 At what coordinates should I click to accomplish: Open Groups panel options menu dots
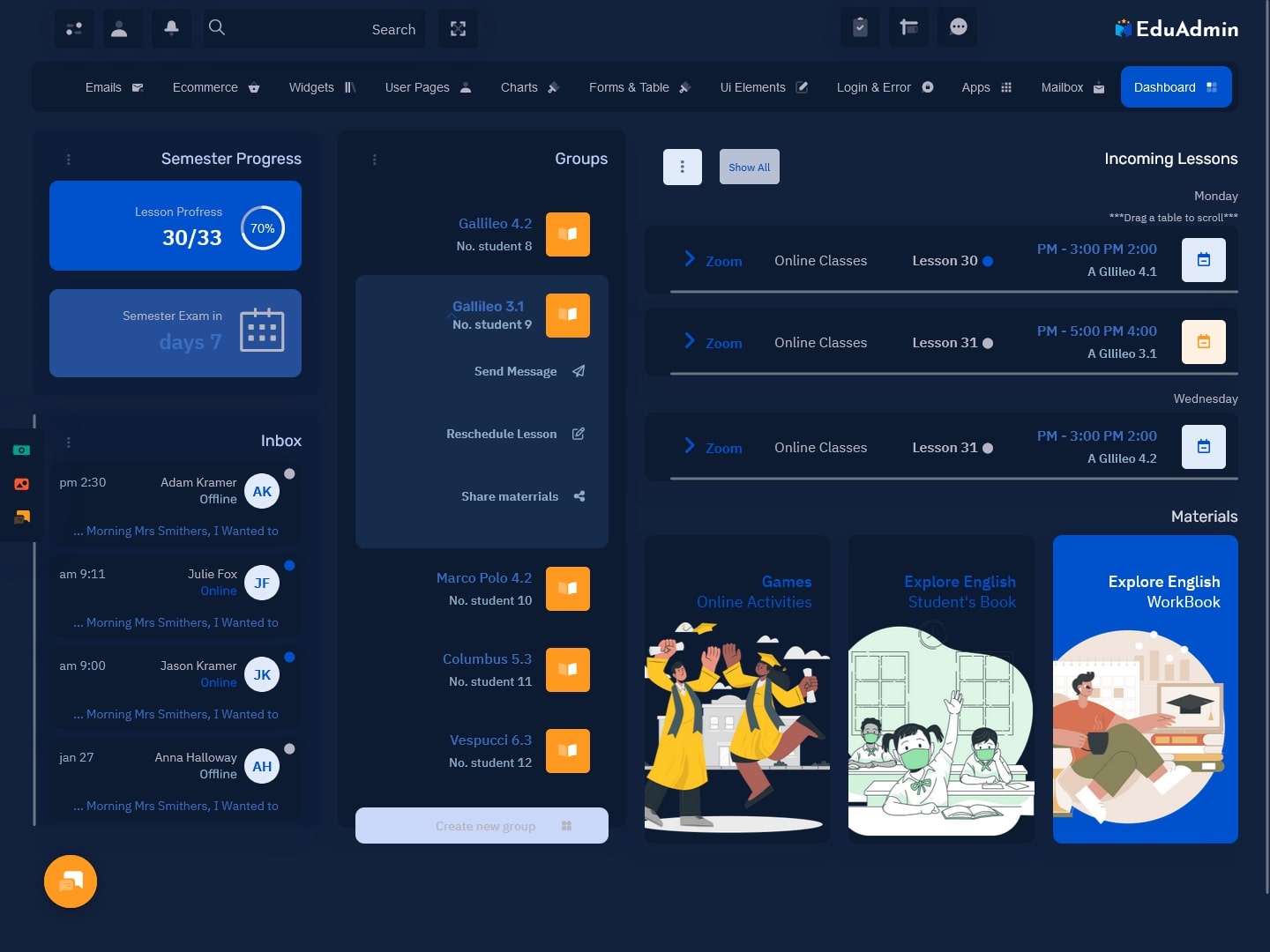375,160
